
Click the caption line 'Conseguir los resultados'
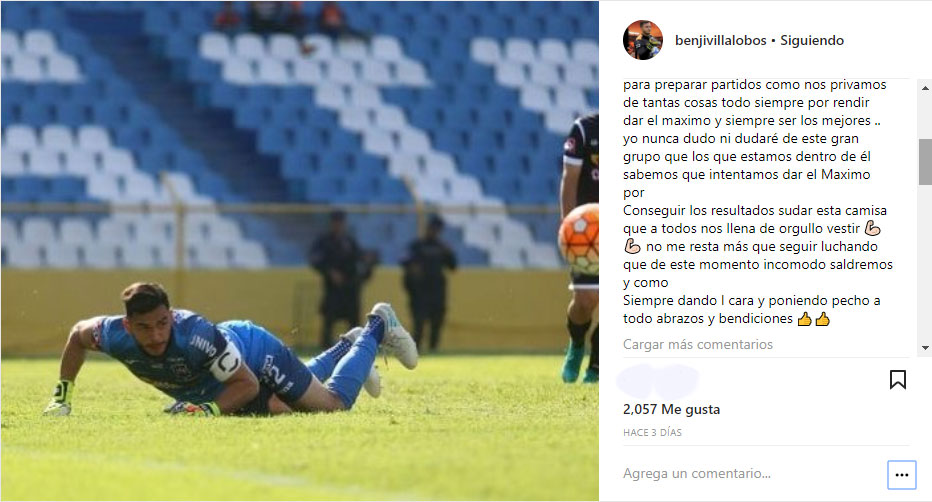tap(755, 210)
